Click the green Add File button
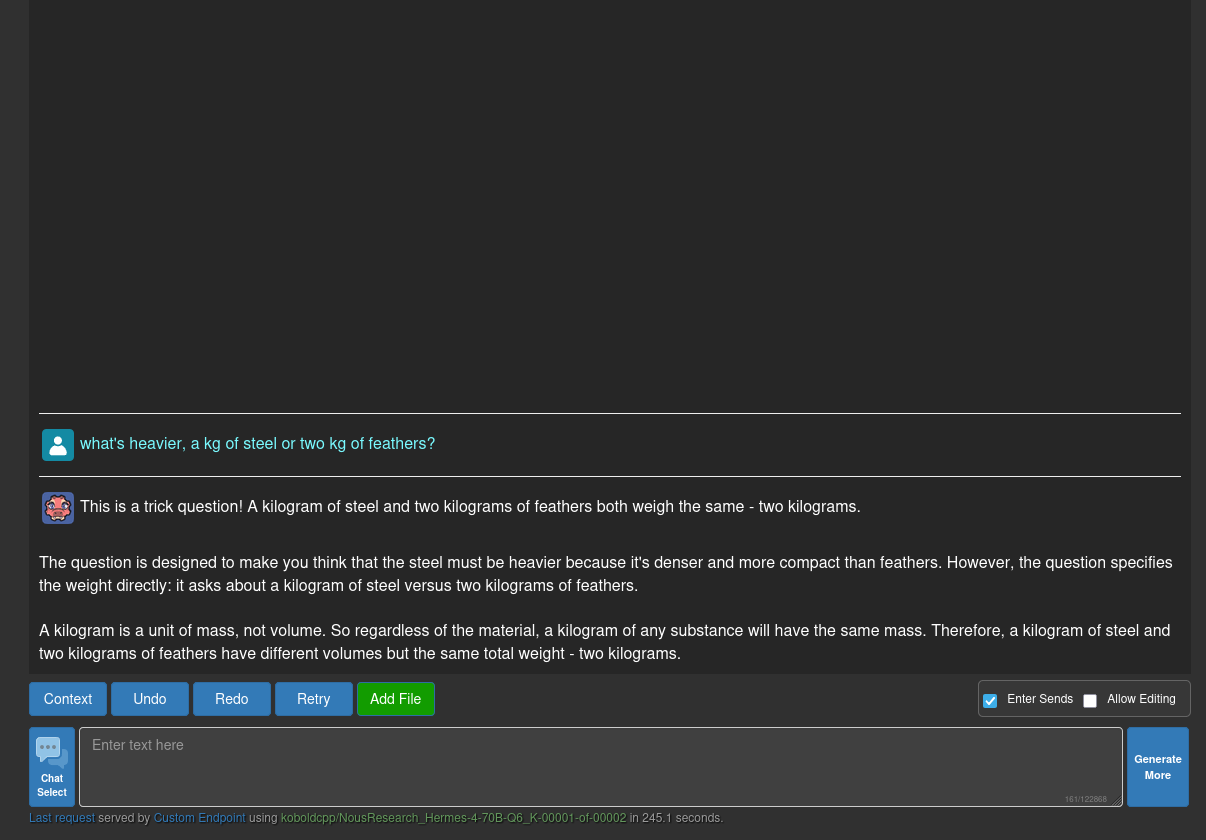The width and height of the screenshot is (1206, 840). 396,699
